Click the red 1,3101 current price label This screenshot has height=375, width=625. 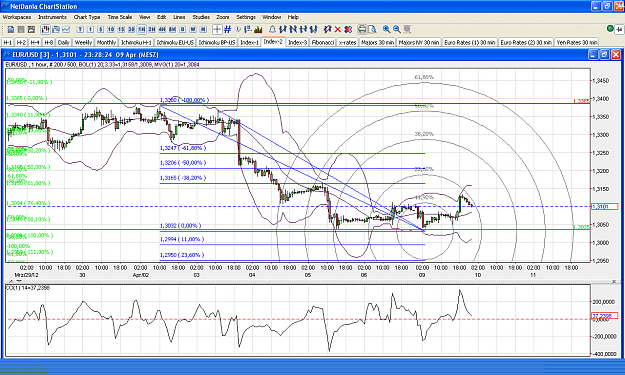[604, 206]
